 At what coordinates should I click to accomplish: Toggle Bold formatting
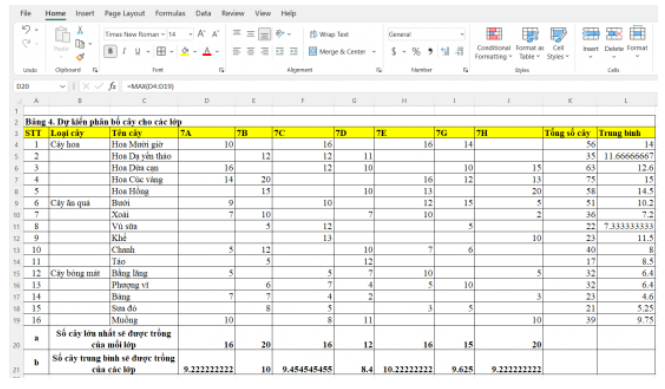coord(110,51)
